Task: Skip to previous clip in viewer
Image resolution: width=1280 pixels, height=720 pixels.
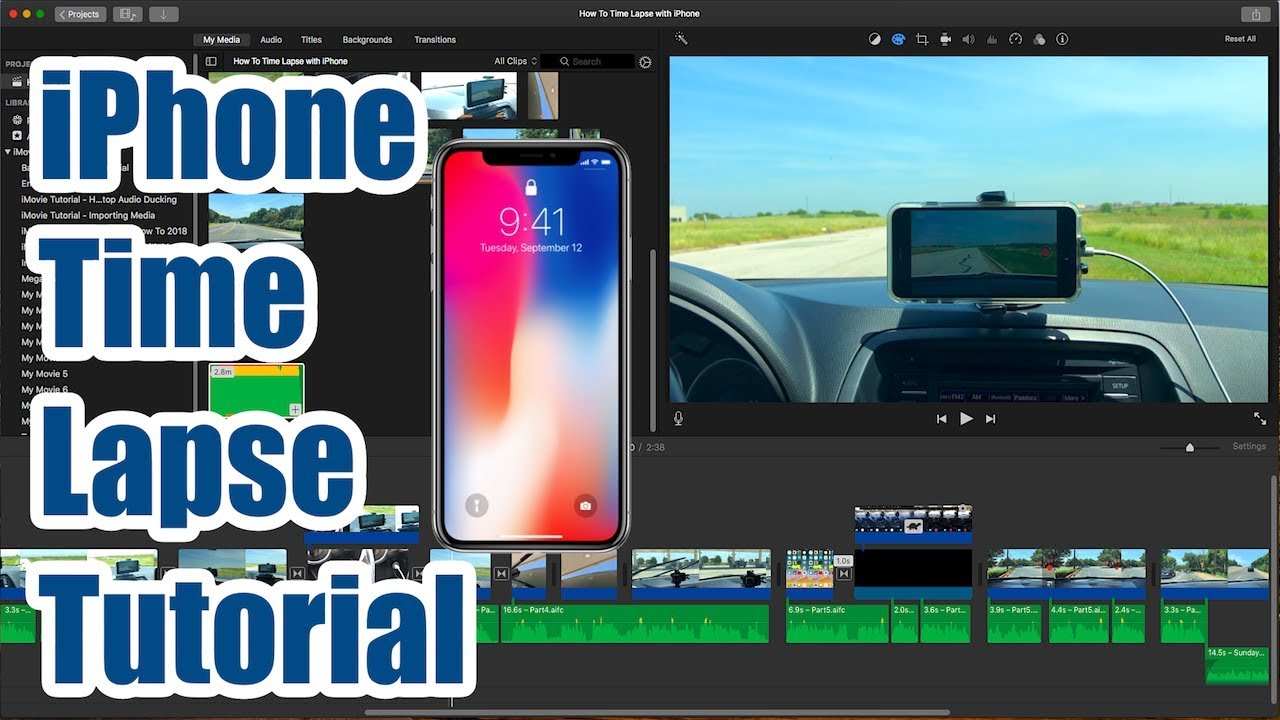Action: tap(941, 419)
